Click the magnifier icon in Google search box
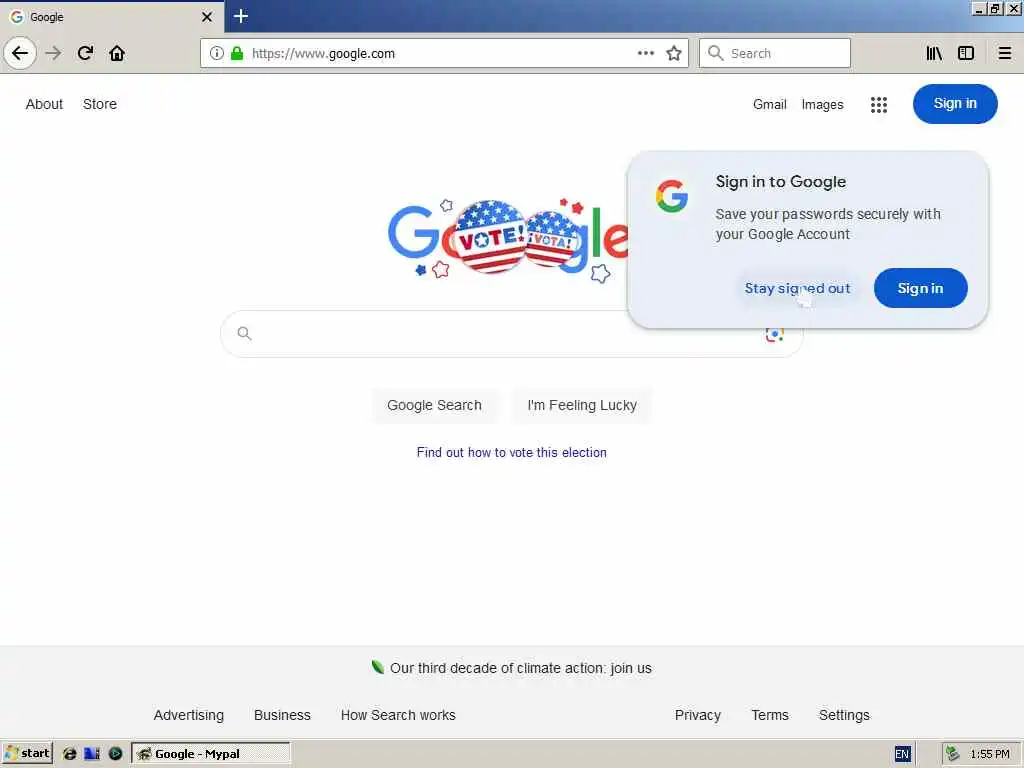 [x=244, y=334]
